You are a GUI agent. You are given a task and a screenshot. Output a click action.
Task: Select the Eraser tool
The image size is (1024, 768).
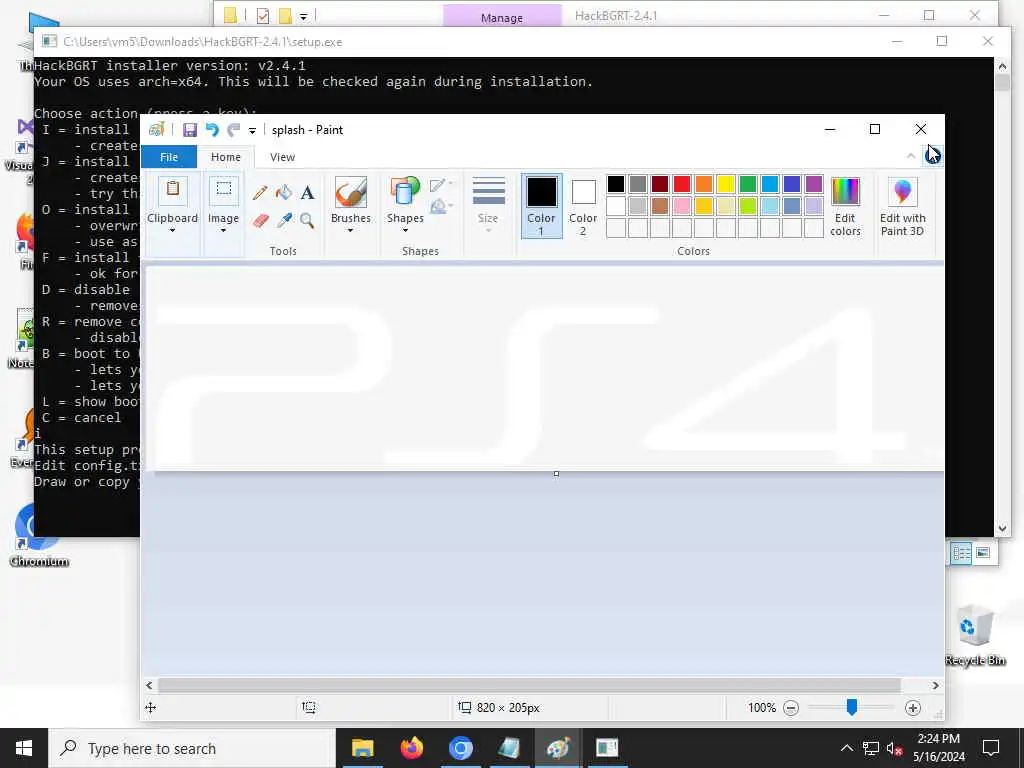pos(261,221)
